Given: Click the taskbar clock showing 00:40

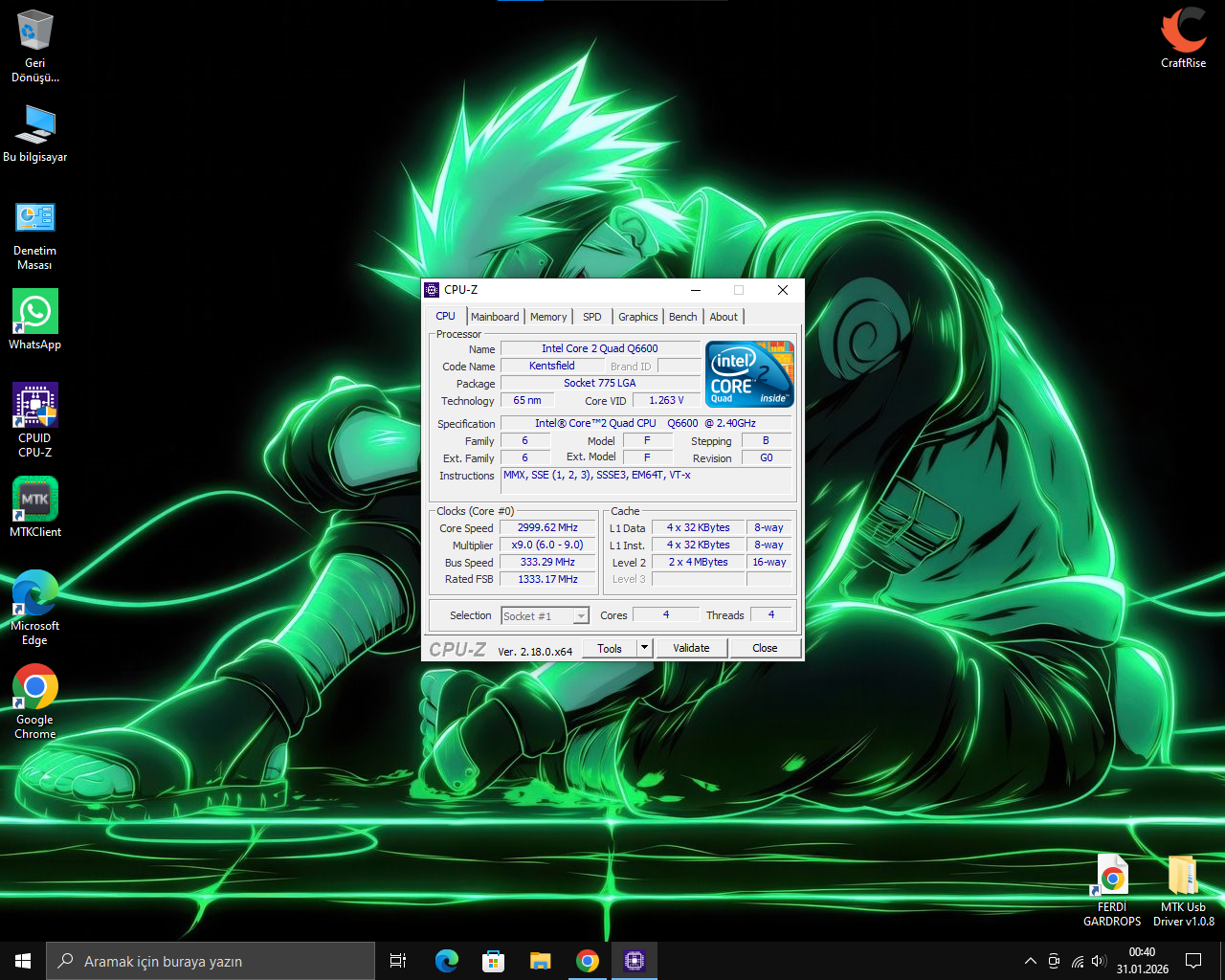Looking at the screenshot, I should pos(1142,961).
